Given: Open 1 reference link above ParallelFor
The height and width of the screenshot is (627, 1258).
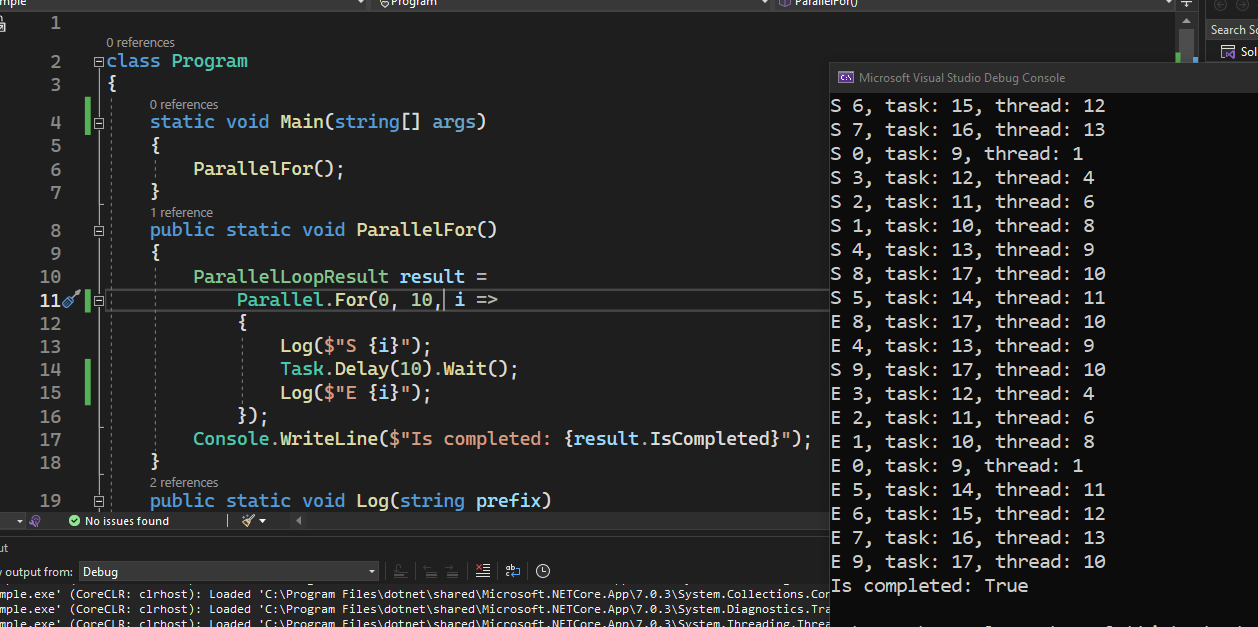Looking at the screenshot, I should (181, 213).
